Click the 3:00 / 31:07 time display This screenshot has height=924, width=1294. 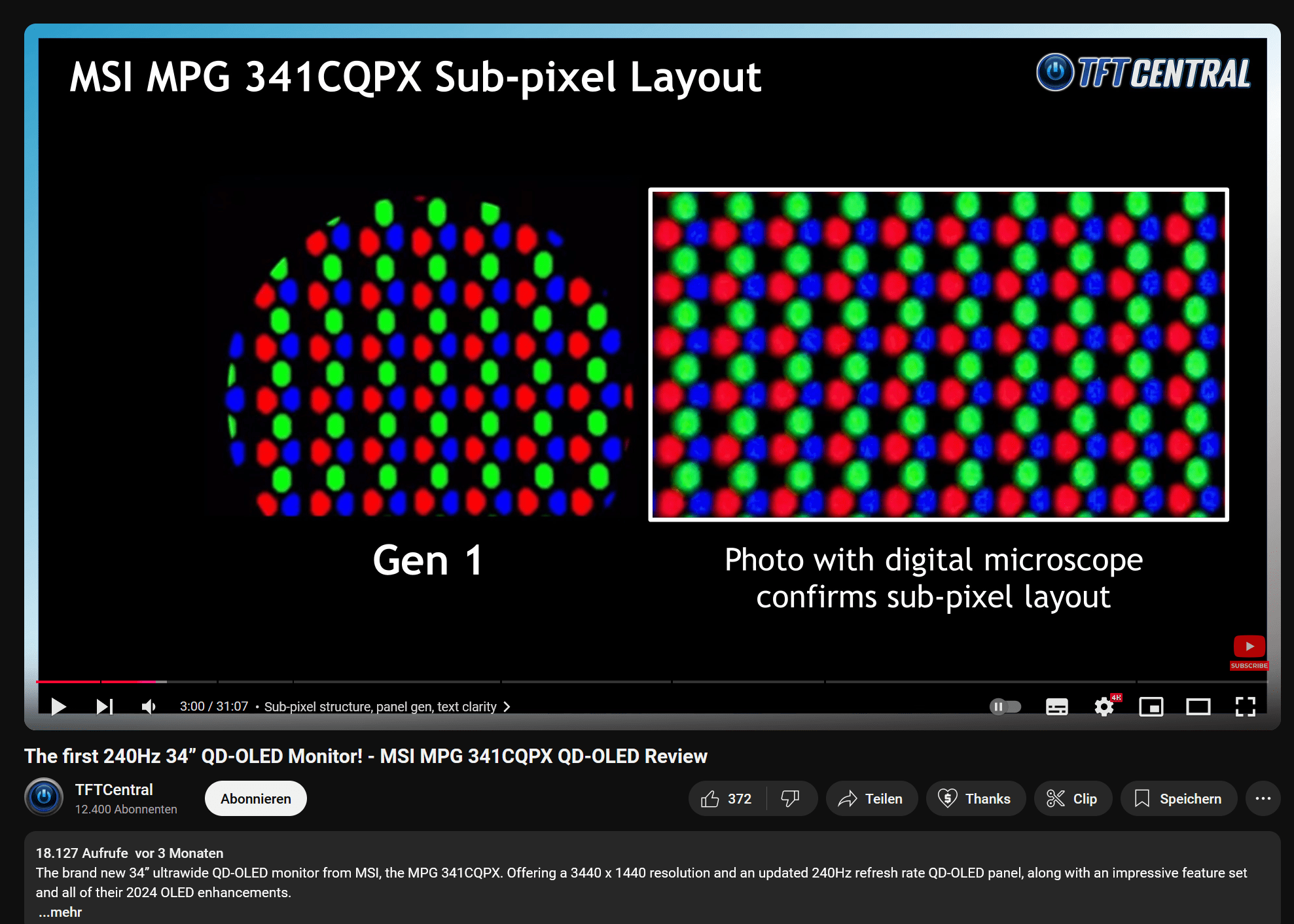214,707
